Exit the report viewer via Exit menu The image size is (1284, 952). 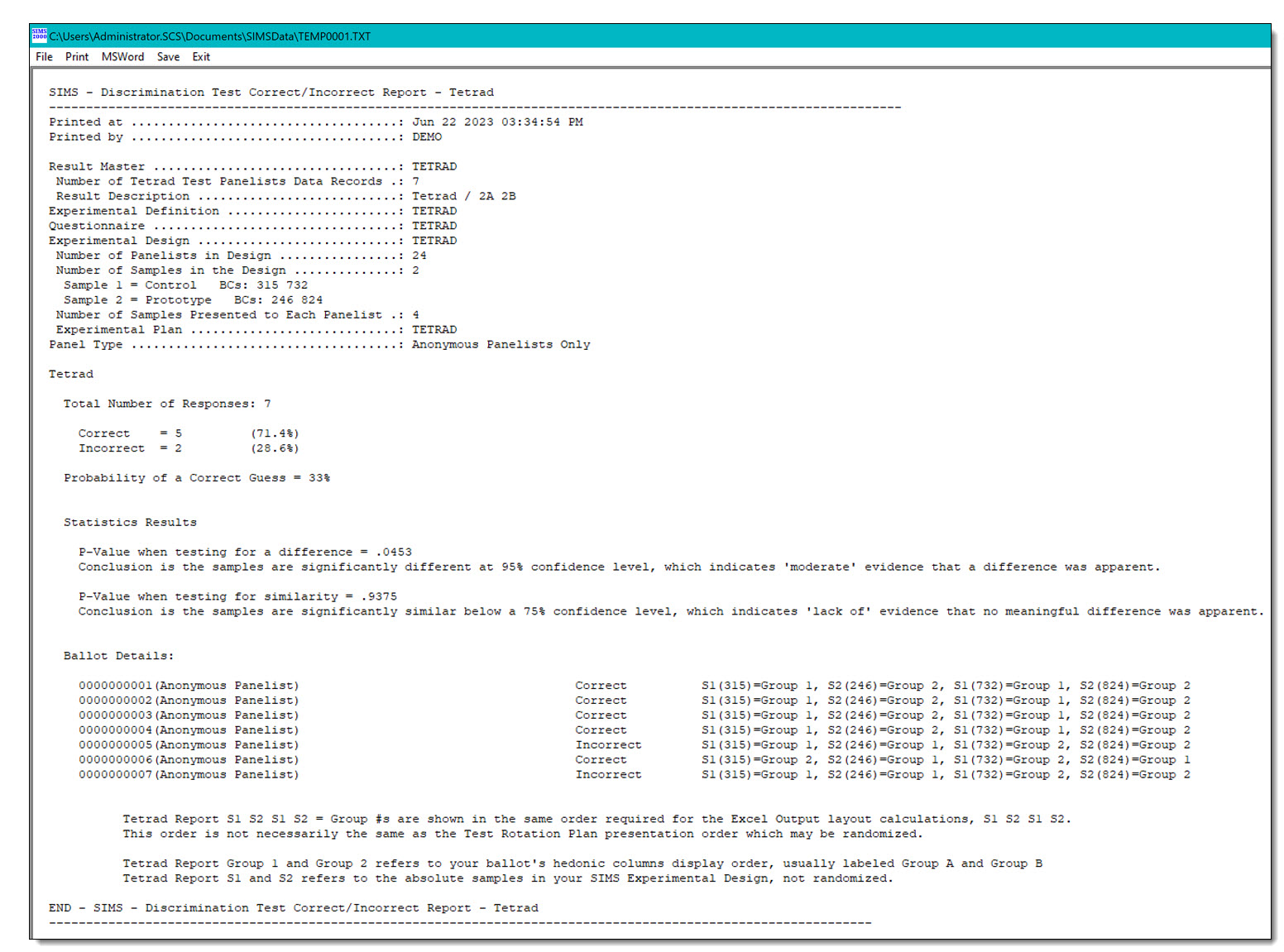[x=200, y=57]
